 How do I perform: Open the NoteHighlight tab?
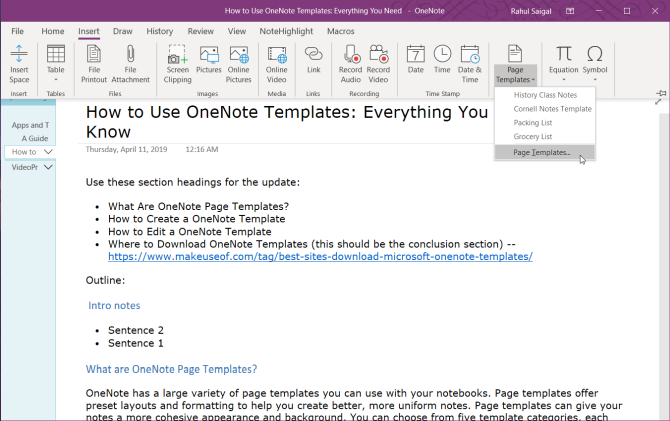(x=286, y=31)
